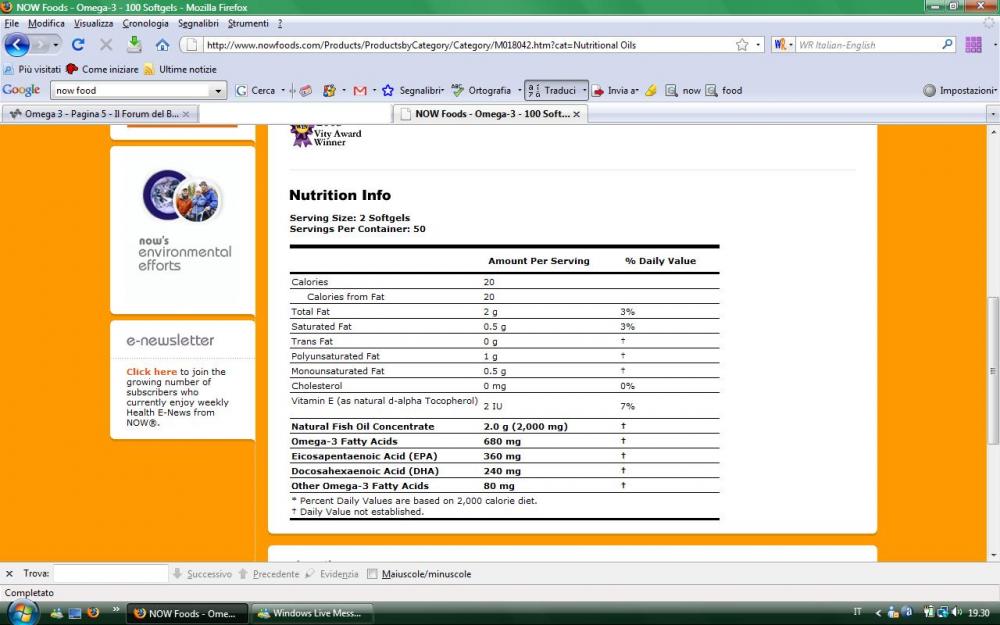Click the Traduci translate button
1000x625 pixels.
552,90
